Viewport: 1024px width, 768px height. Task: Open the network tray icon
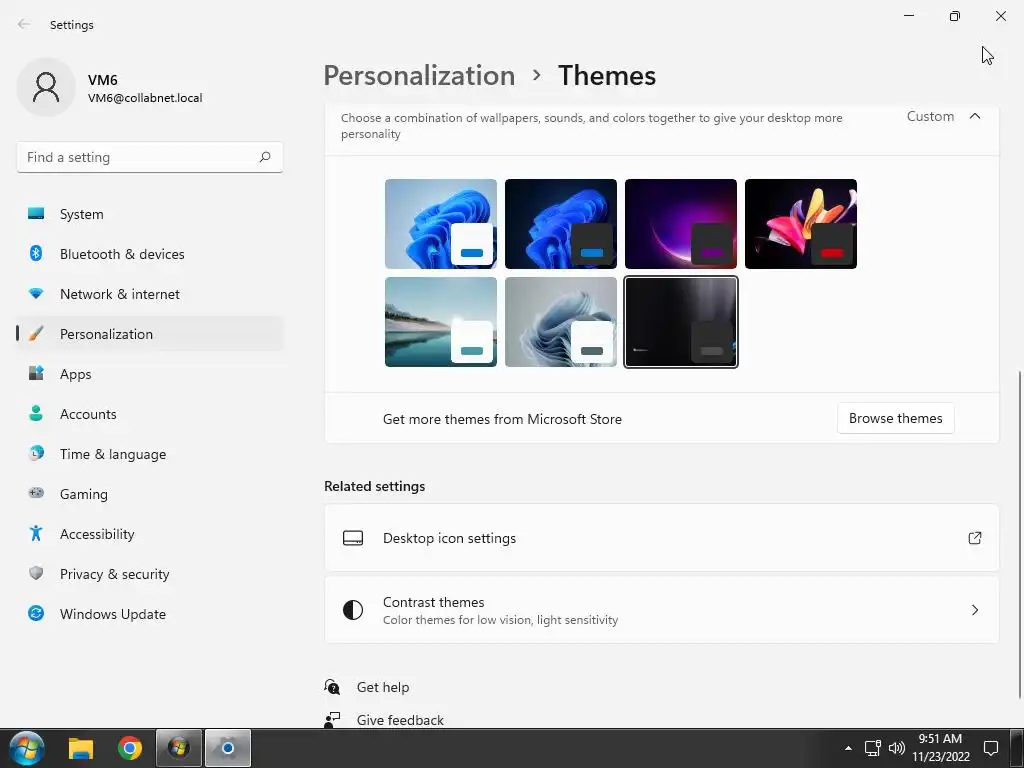[x=872, y=748]
